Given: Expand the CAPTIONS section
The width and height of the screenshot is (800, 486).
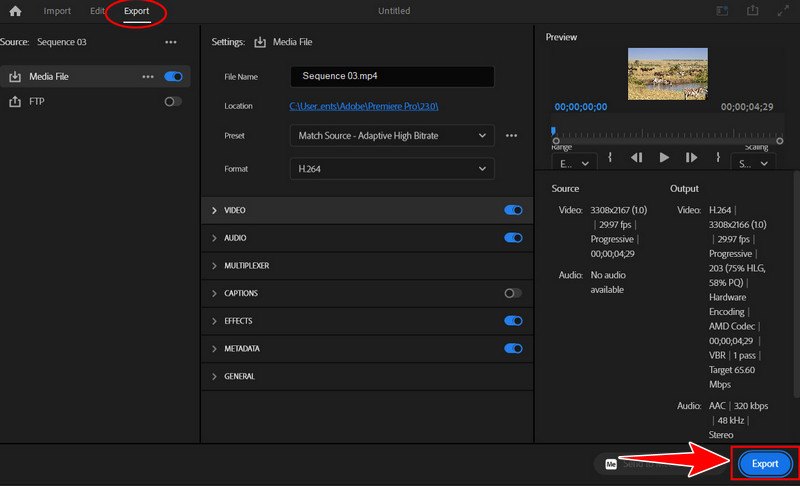Looking at the screenshot, I should (x=214, y=293).
